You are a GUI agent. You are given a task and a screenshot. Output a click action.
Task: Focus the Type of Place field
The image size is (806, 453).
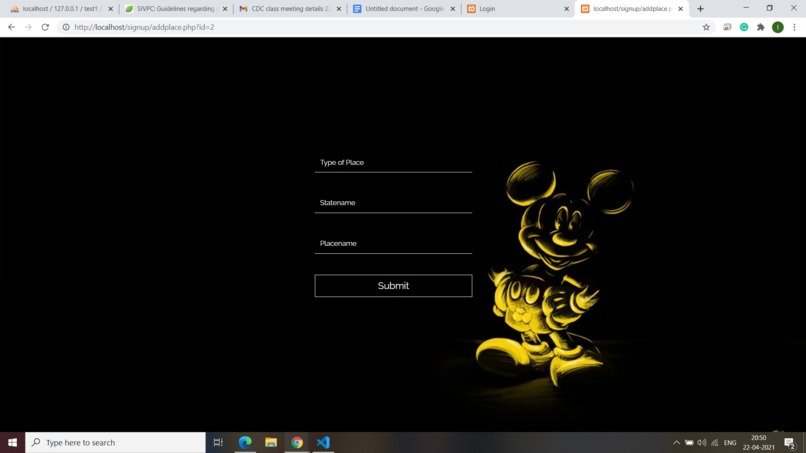pyautogui.click(x=393, y=162)
